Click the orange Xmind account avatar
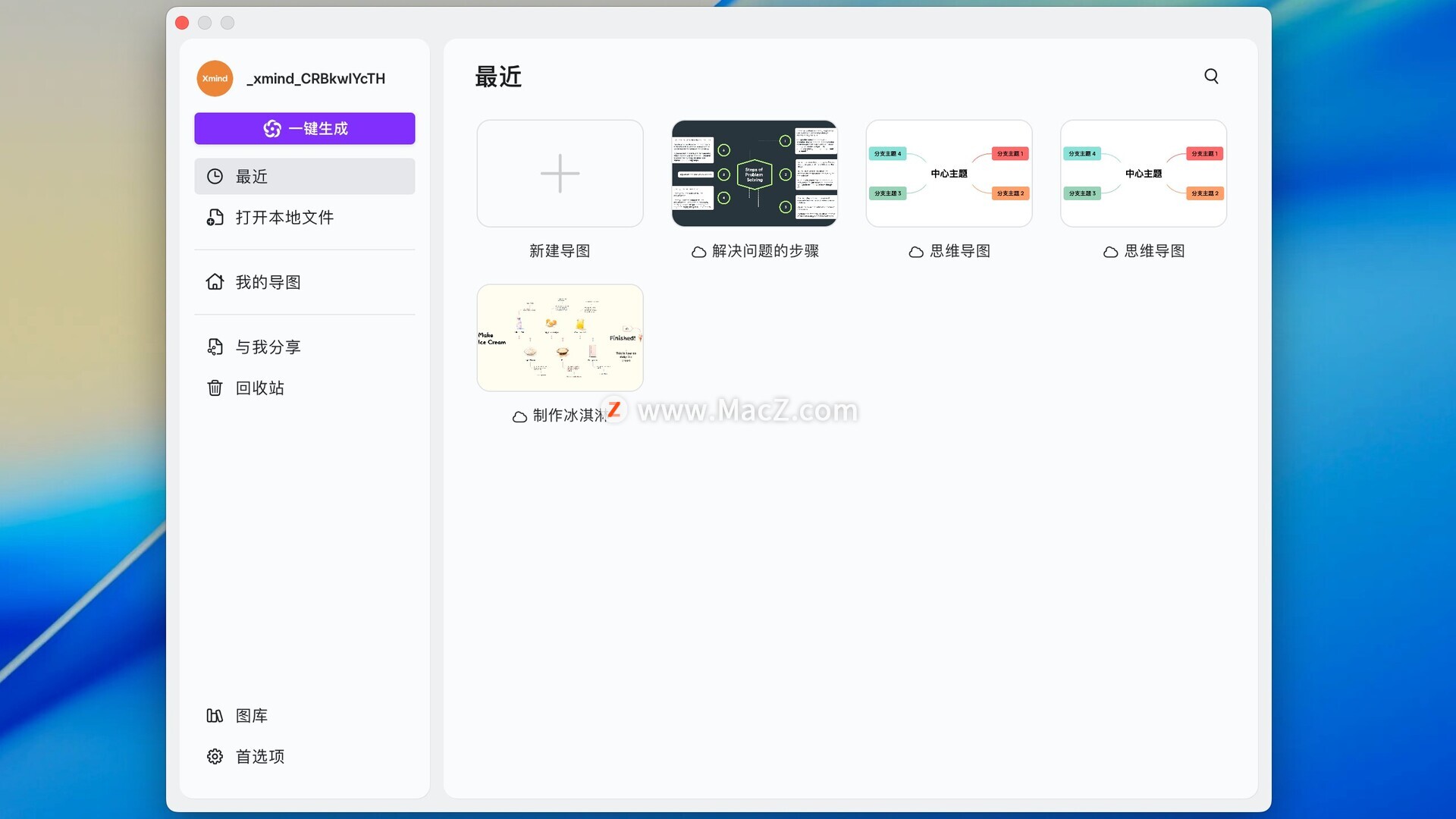Screen dimensions: 1456x819 point(215,78)
